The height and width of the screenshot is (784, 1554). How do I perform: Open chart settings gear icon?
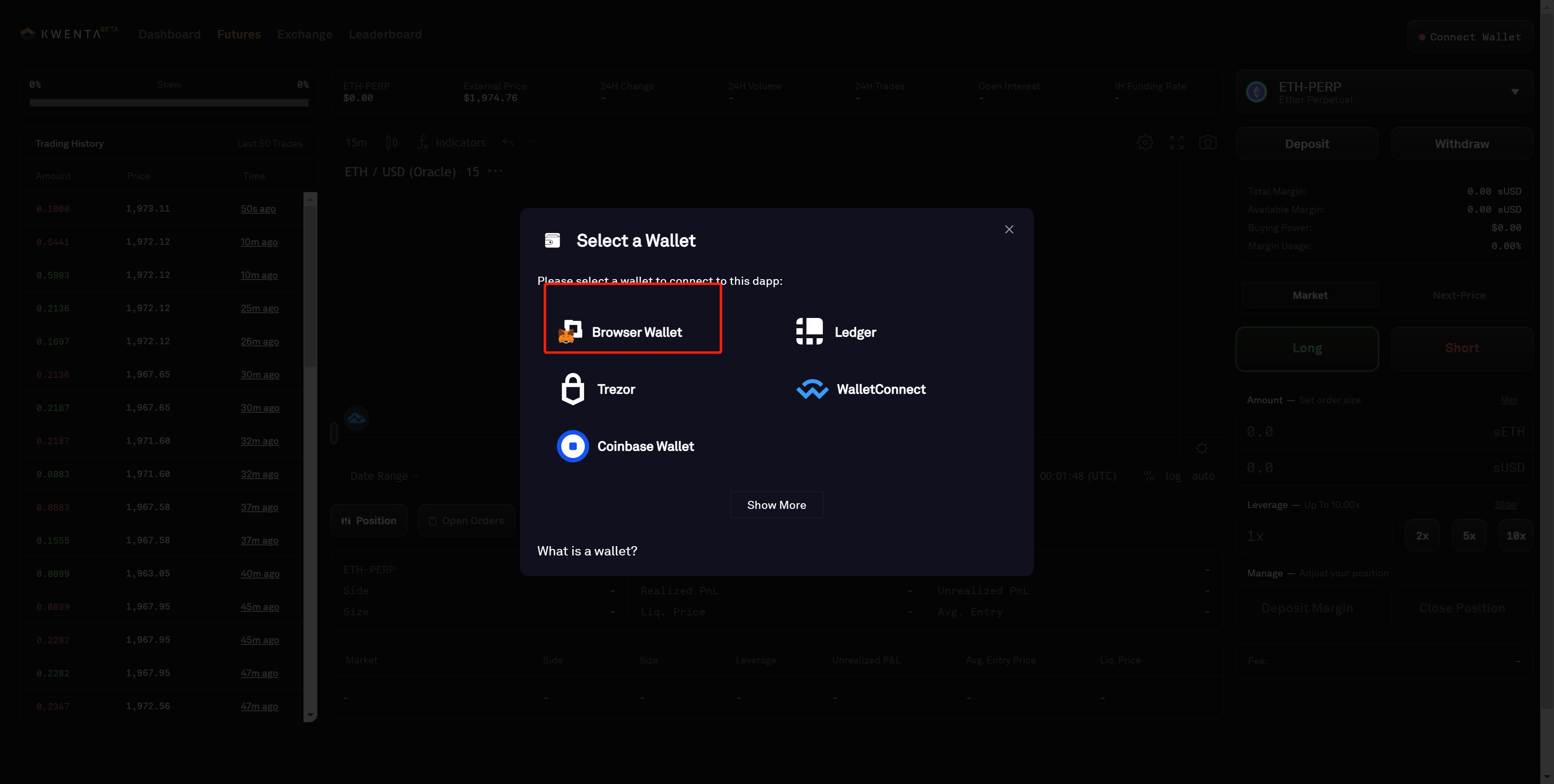pyautogui.click(x=1145, y=142)
